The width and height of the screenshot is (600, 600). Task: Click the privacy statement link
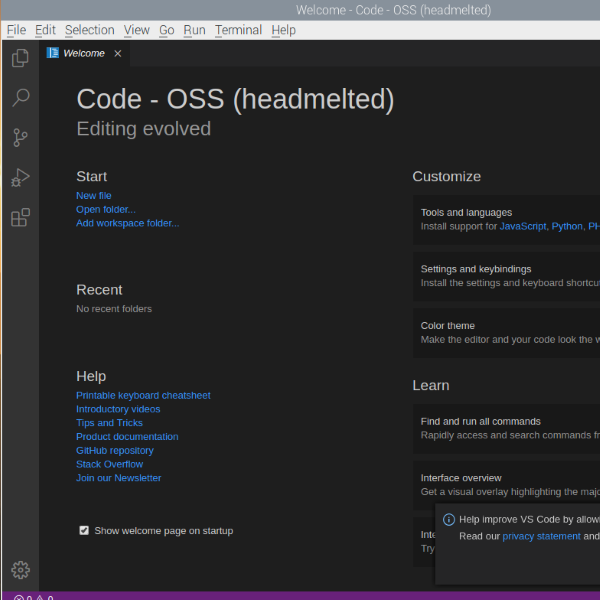pos(541,536)
